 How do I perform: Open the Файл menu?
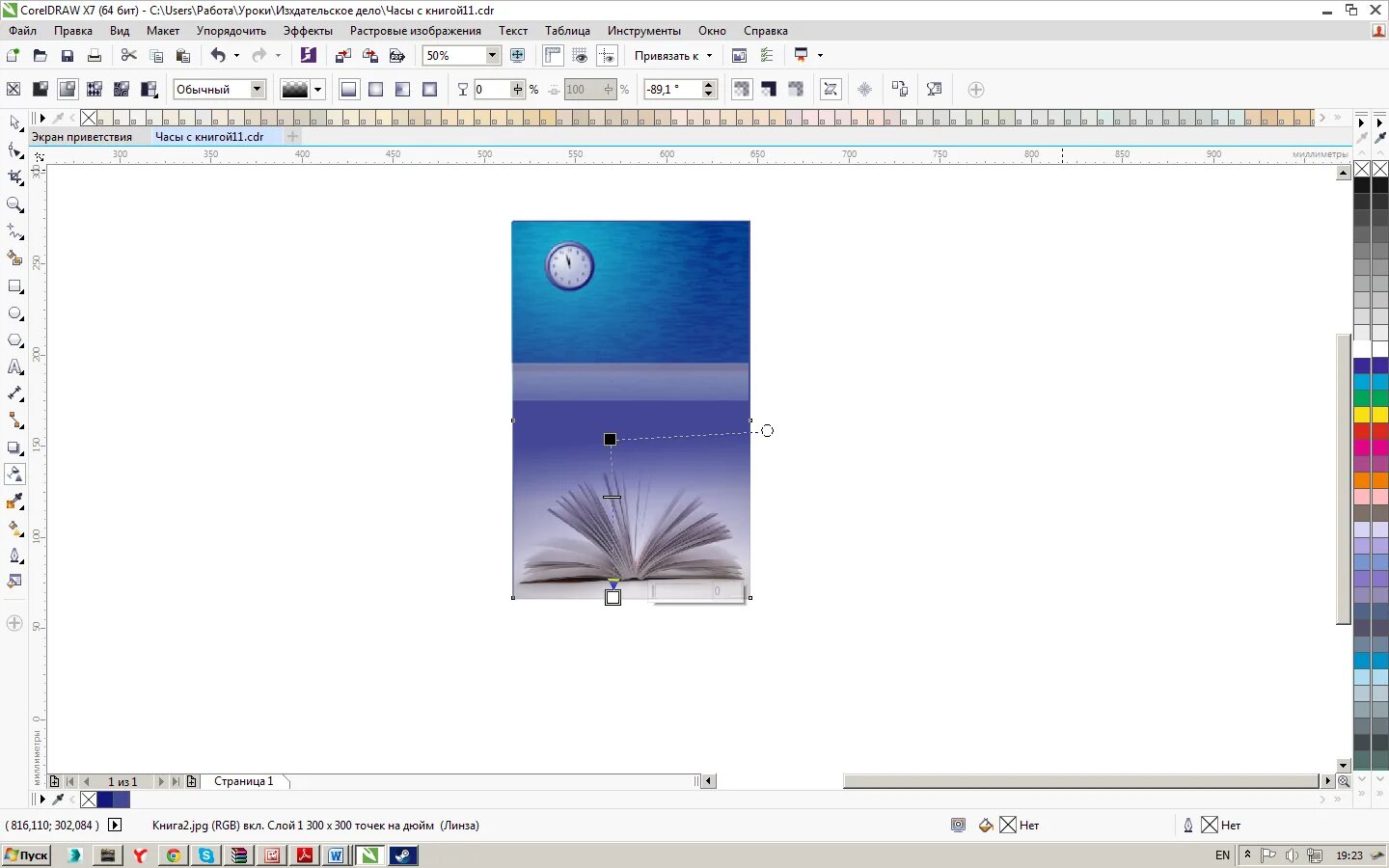pos(23,31)
